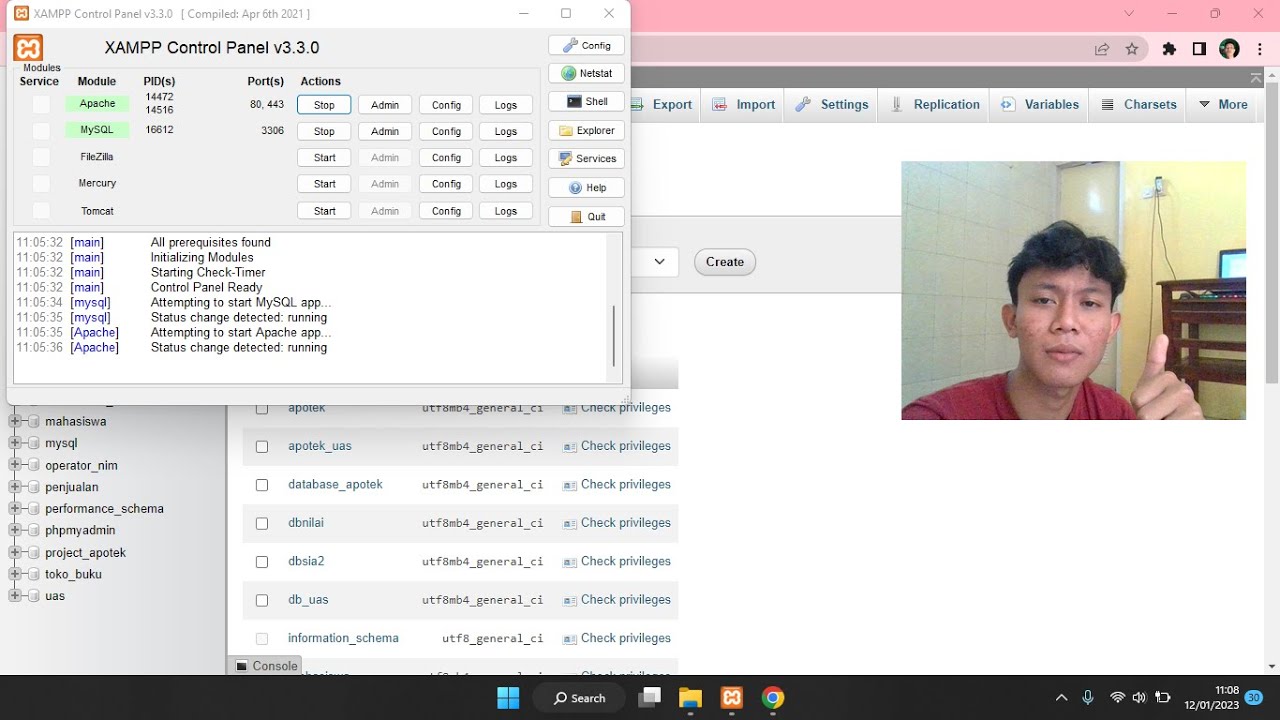Expand the performance_schema tree node
The width and height of the screenshot is (1280, 720).
point(15,508)
